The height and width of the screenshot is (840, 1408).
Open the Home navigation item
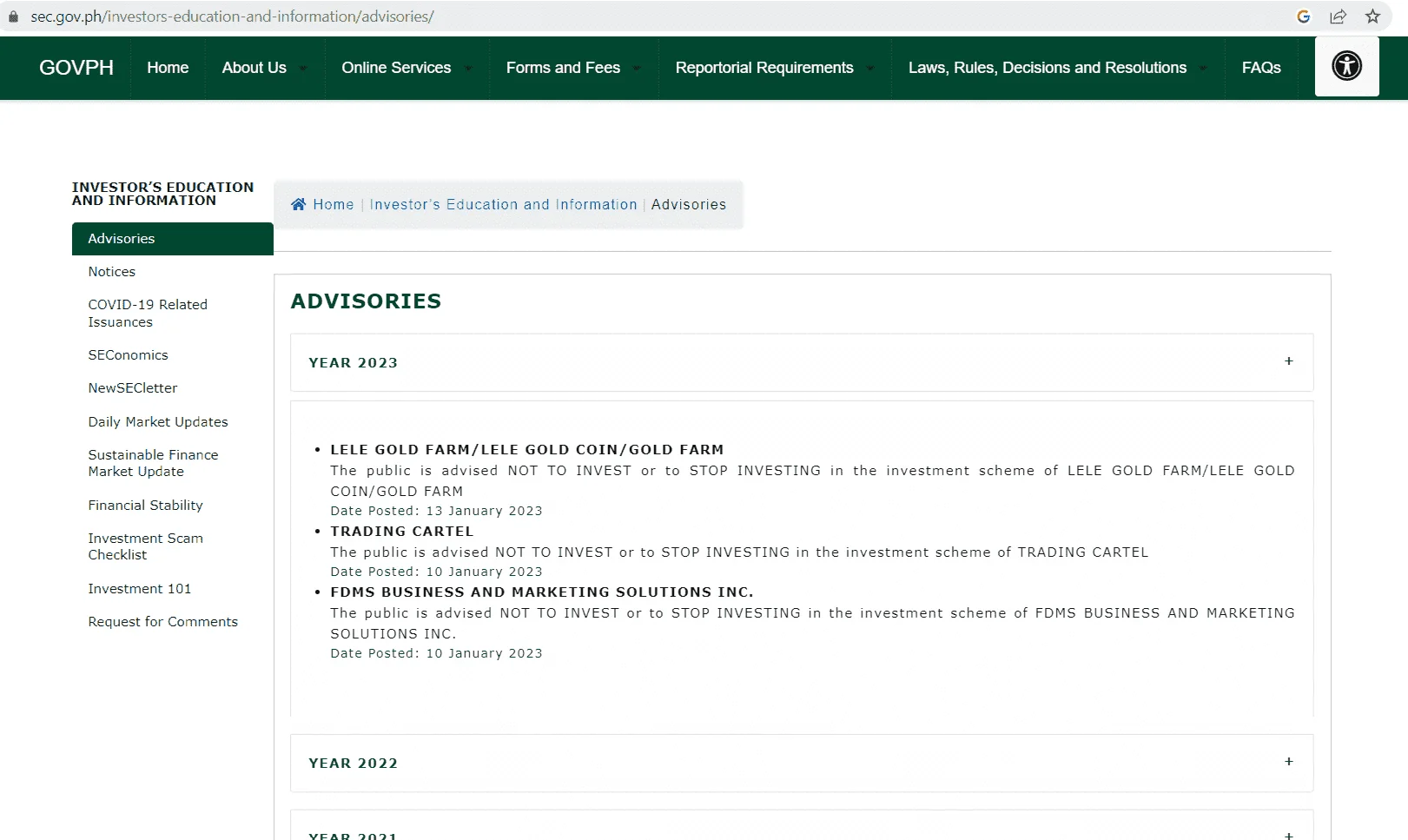168,68
